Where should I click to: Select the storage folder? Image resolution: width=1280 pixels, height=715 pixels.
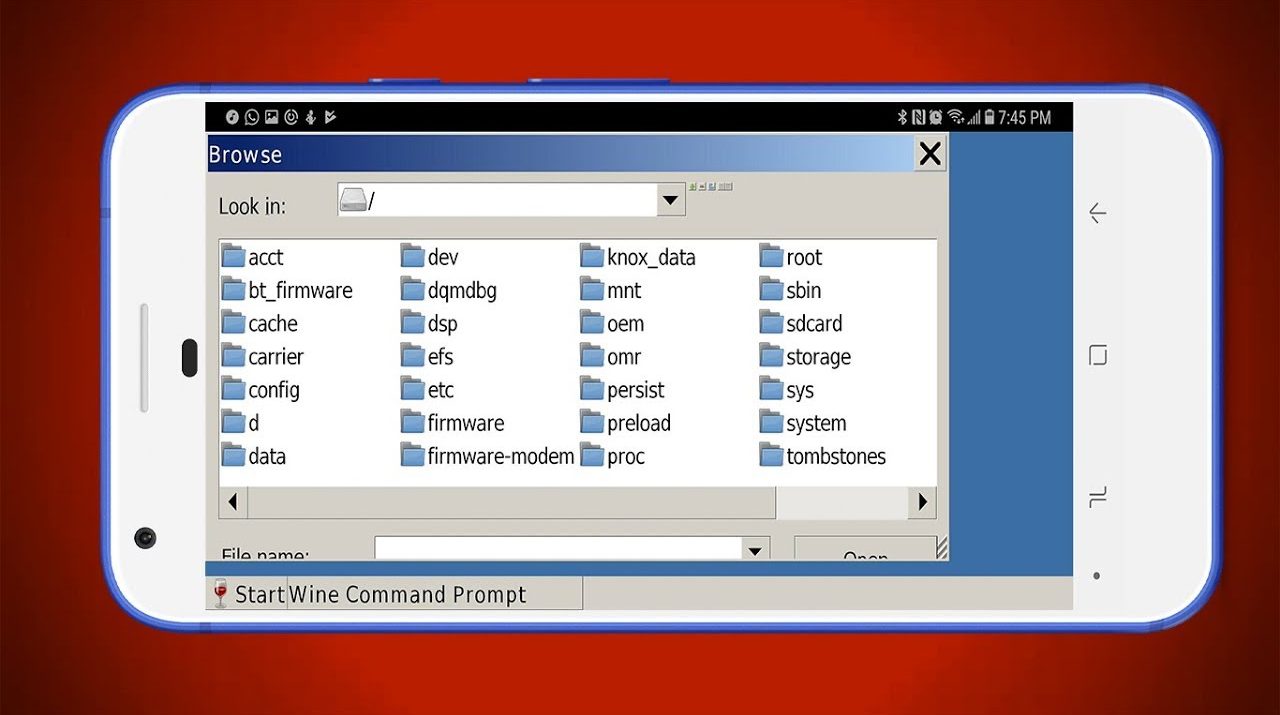coord(817,357)
